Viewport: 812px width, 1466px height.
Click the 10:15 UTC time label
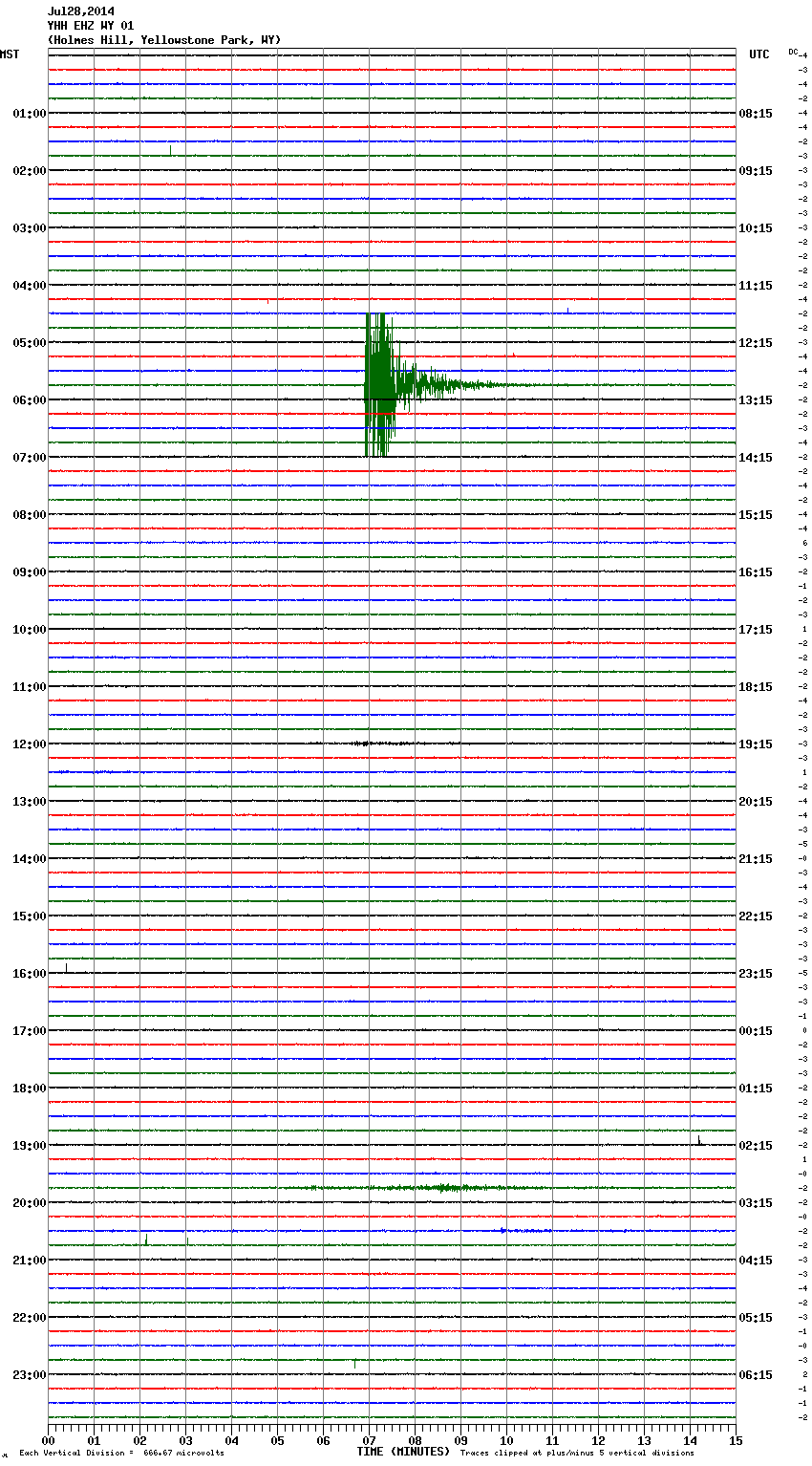point(756,228)
